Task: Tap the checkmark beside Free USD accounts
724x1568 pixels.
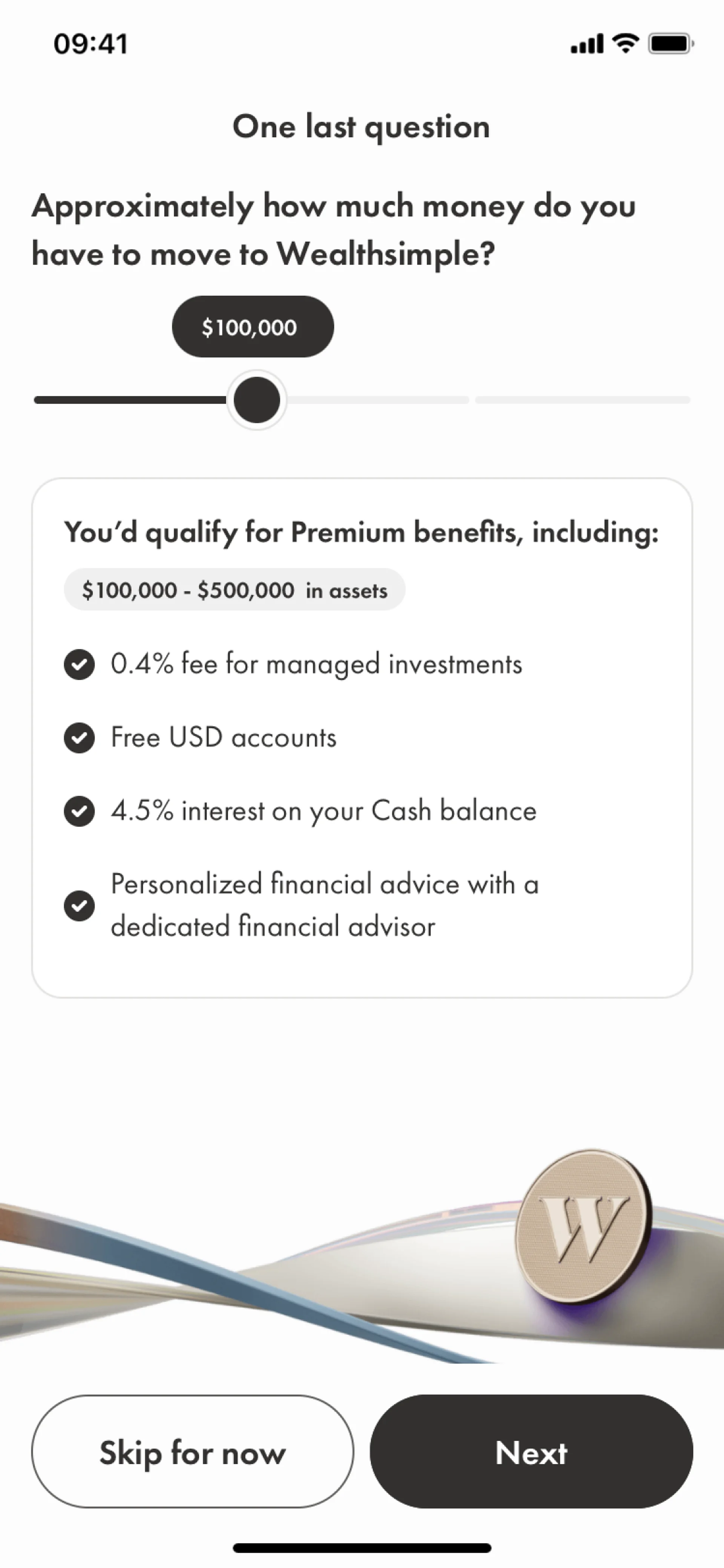Action: [79, 738]
